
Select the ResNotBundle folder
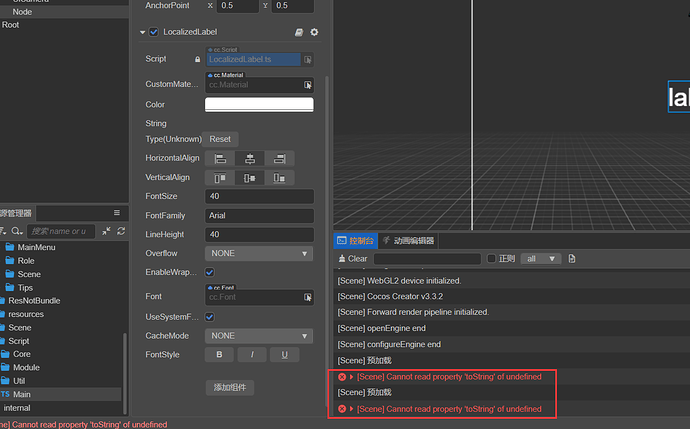pyautogui.click(x=34, y=301)
